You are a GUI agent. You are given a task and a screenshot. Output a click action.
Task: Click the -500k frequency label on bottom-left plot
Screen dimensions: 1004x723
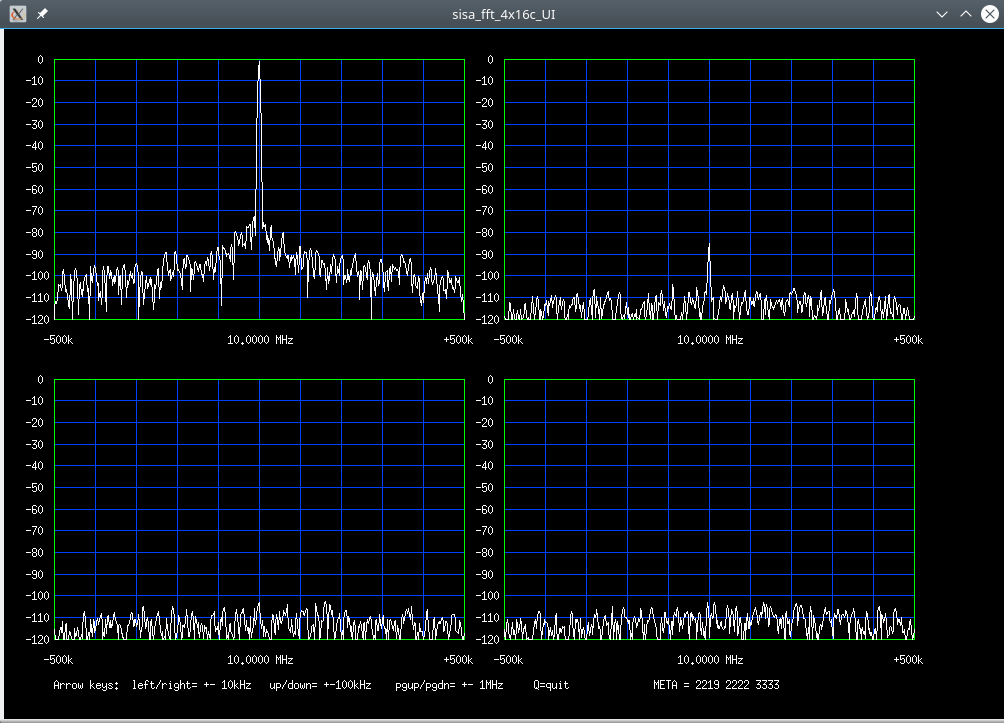tap(58, 659)
